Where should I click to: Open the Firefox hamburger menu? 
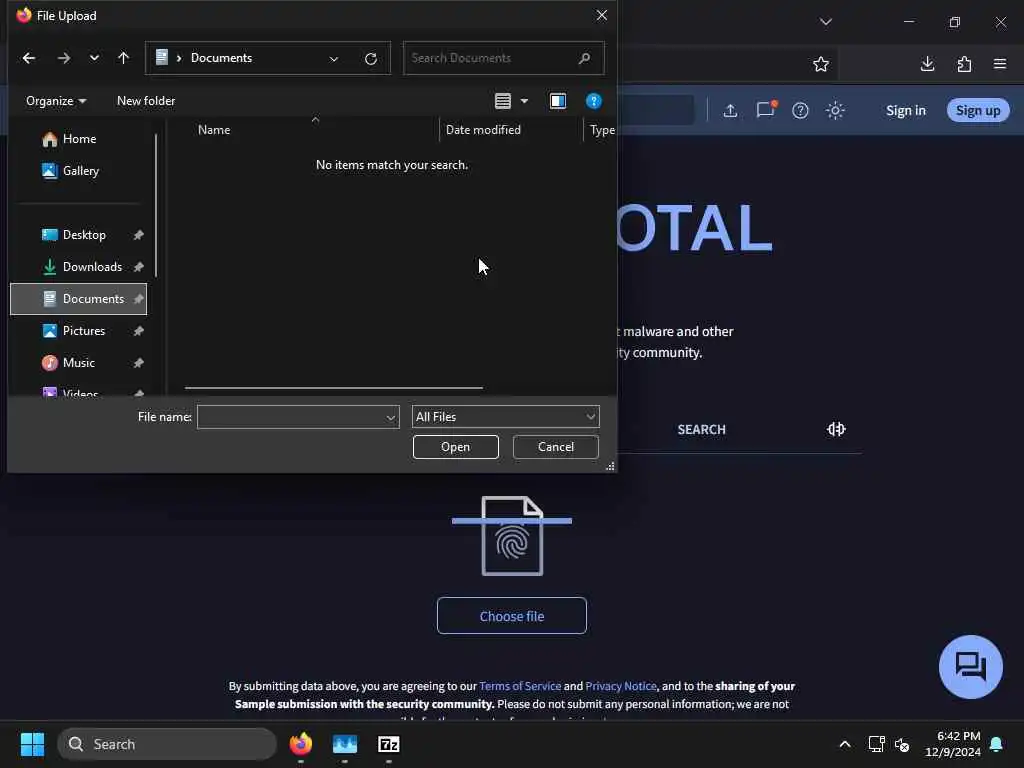[1000, 64]
